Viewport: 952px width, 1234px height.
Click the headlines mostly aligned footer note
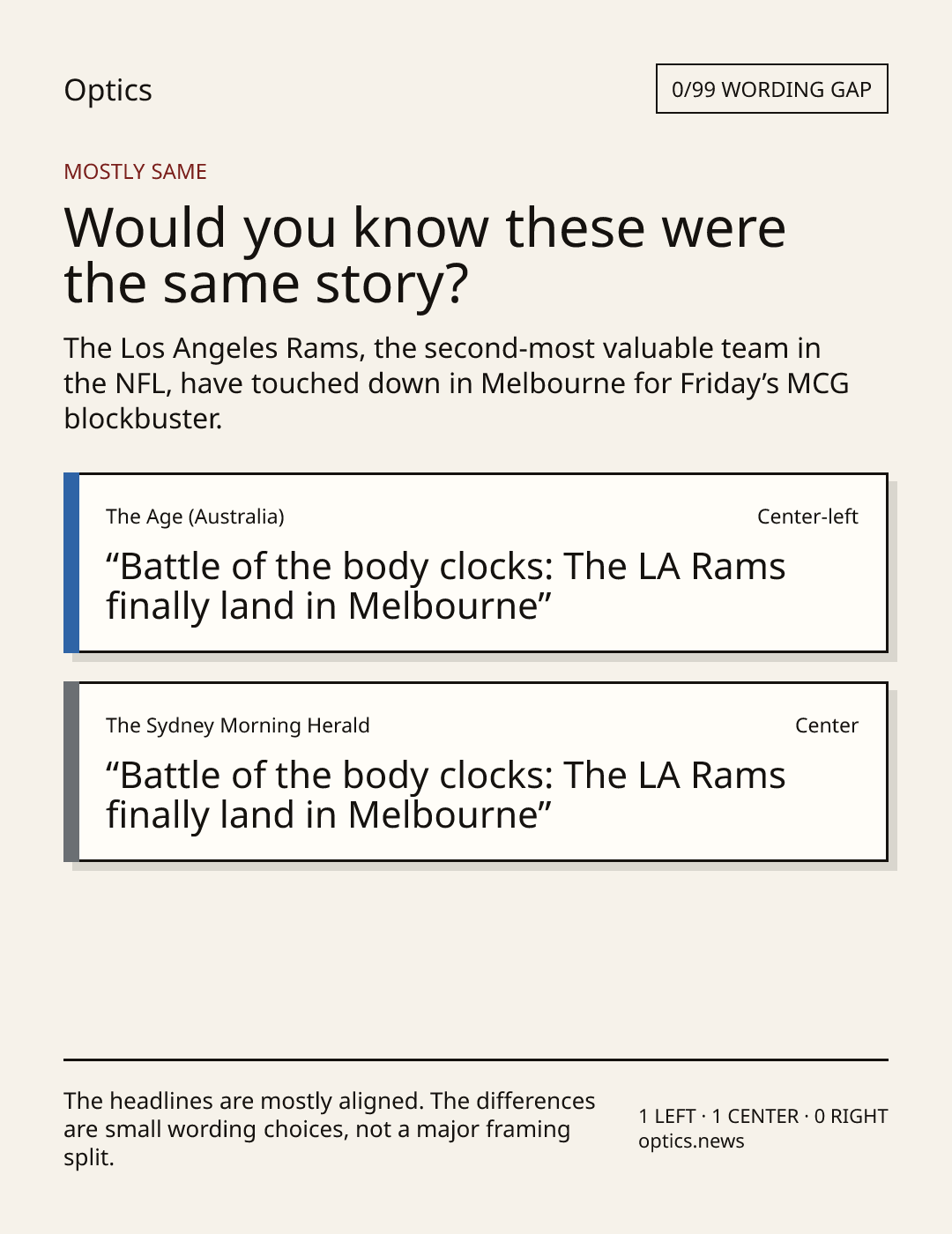[x=330, y=1129]
